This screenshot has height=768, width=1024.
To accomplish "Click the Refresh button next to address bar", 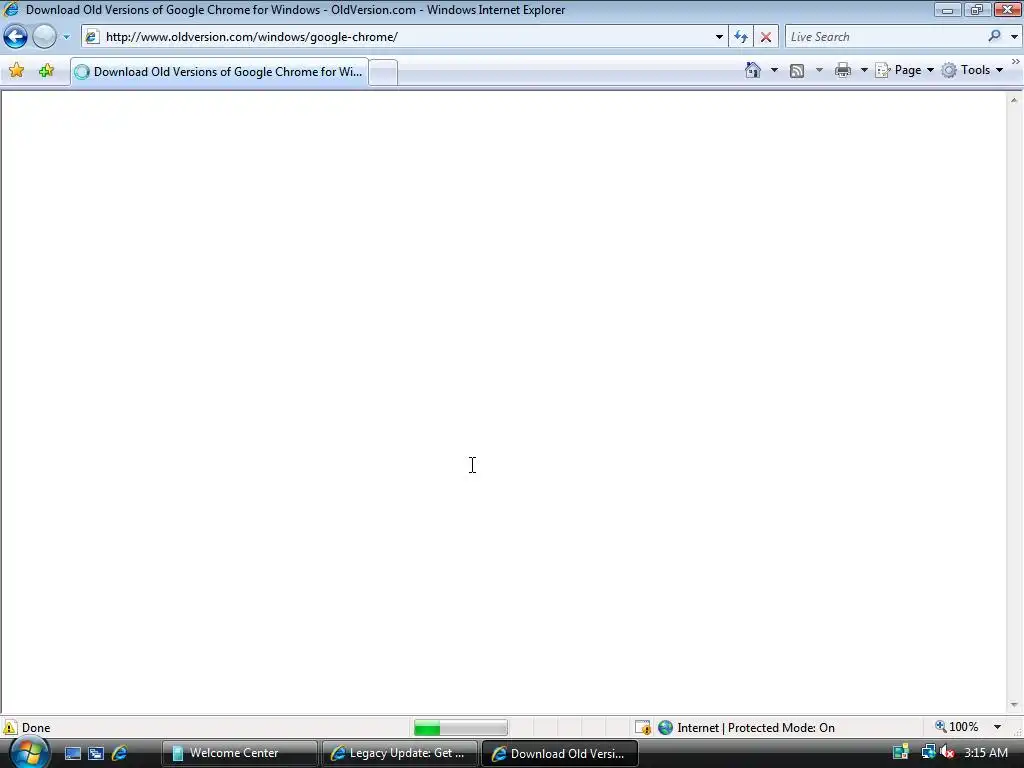I will click(741, 37).
